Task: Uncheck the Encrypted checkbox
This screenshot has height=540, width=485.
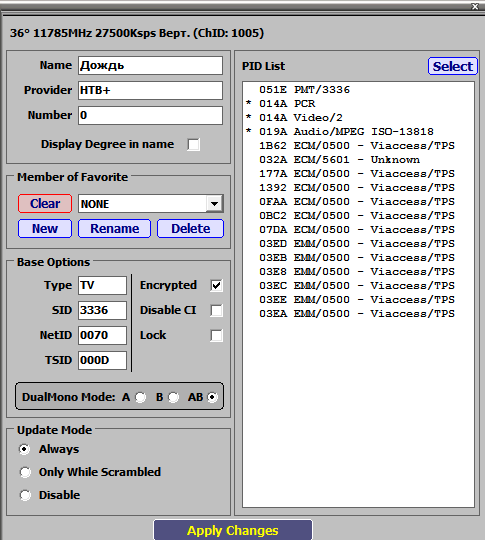Action: click(x=216, y=285)
